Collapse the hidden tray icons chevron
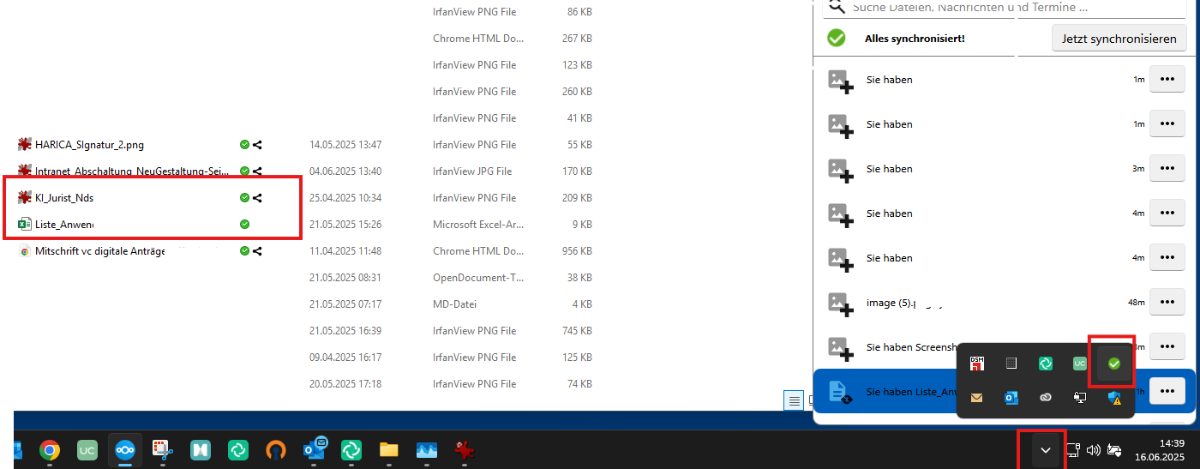Viewport: 1200px width, 469px height. (x=1045, y=451)
